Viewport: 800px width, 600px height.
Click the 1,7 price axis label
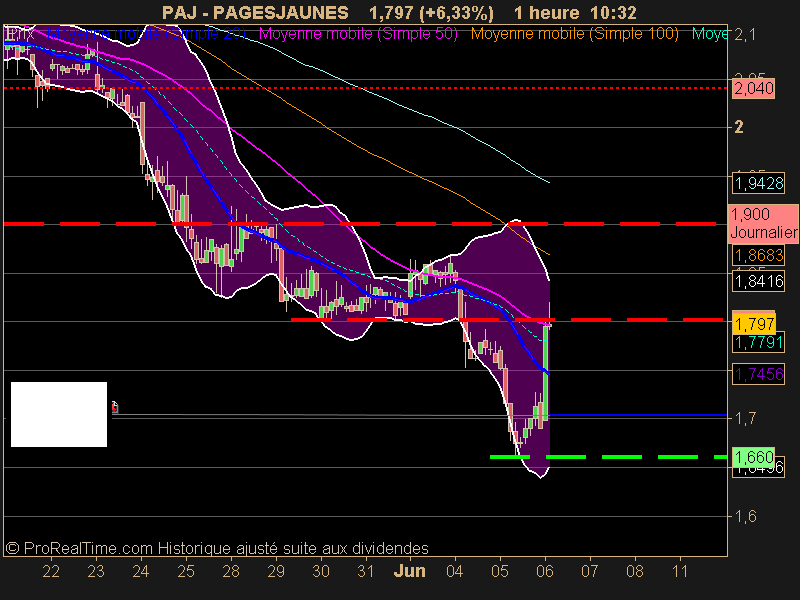click(x=745, y=419)
